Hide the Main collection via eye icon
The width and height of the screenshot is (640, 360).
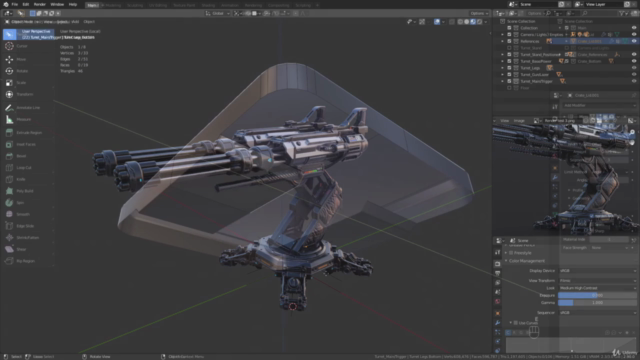coord(634,28)
